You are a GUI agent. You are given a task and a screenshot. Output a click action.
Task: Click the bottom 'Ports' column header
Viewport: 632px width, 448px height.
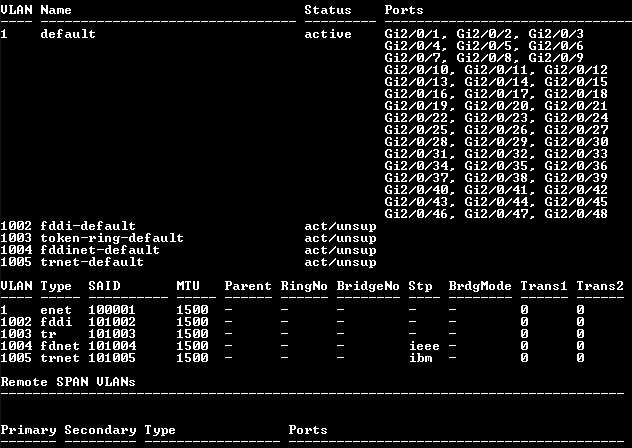(308, 430)
